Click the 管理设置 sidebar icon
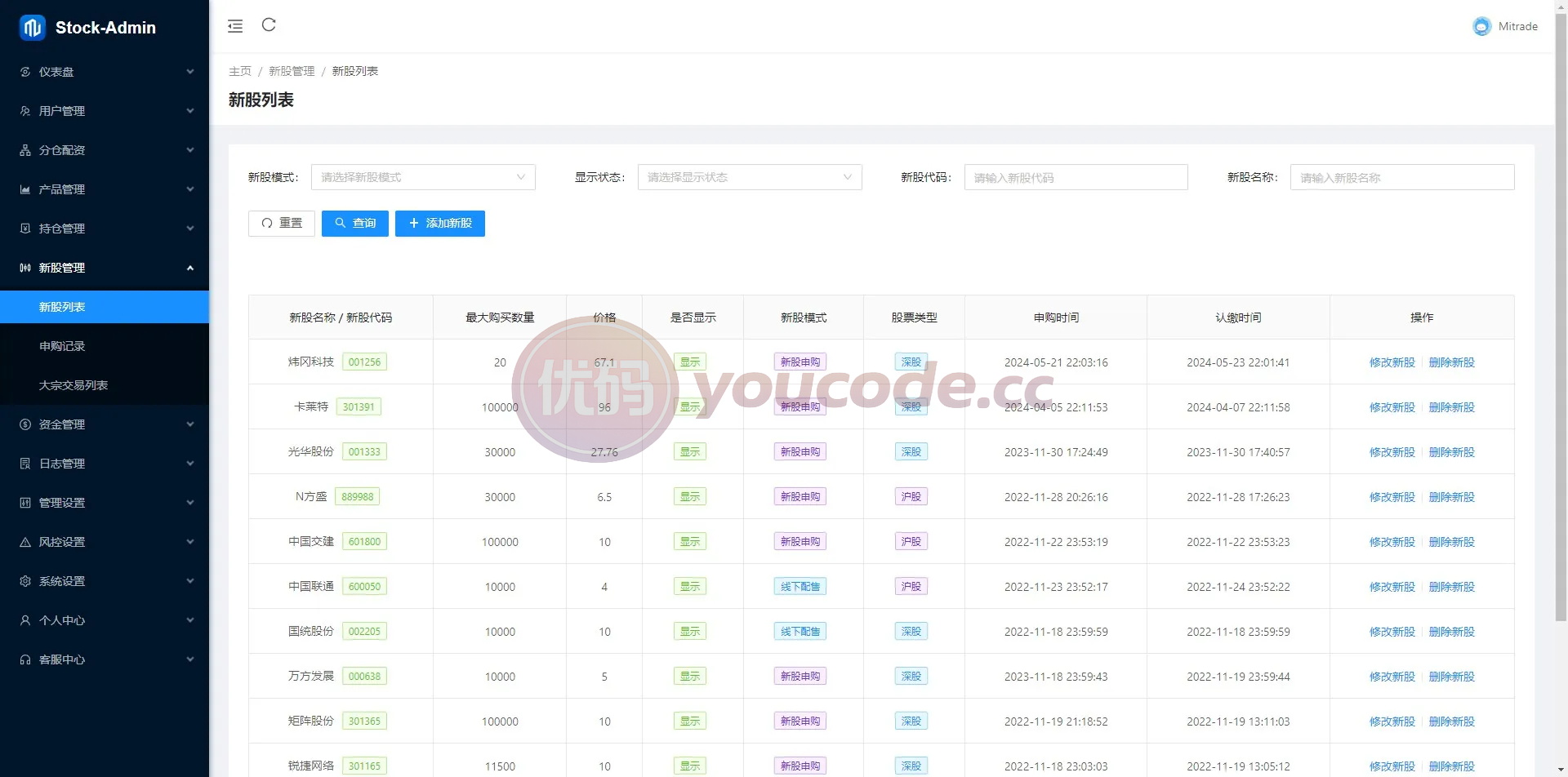Viewport: 1568px width, 777px height. pos(25,503)
